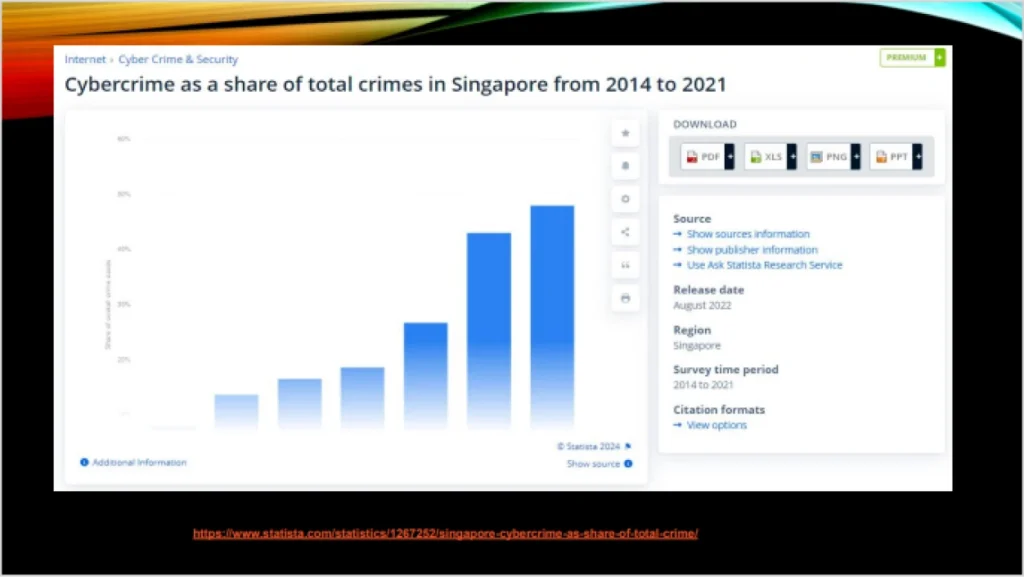Open chart settings gear icon

[625, 199]
